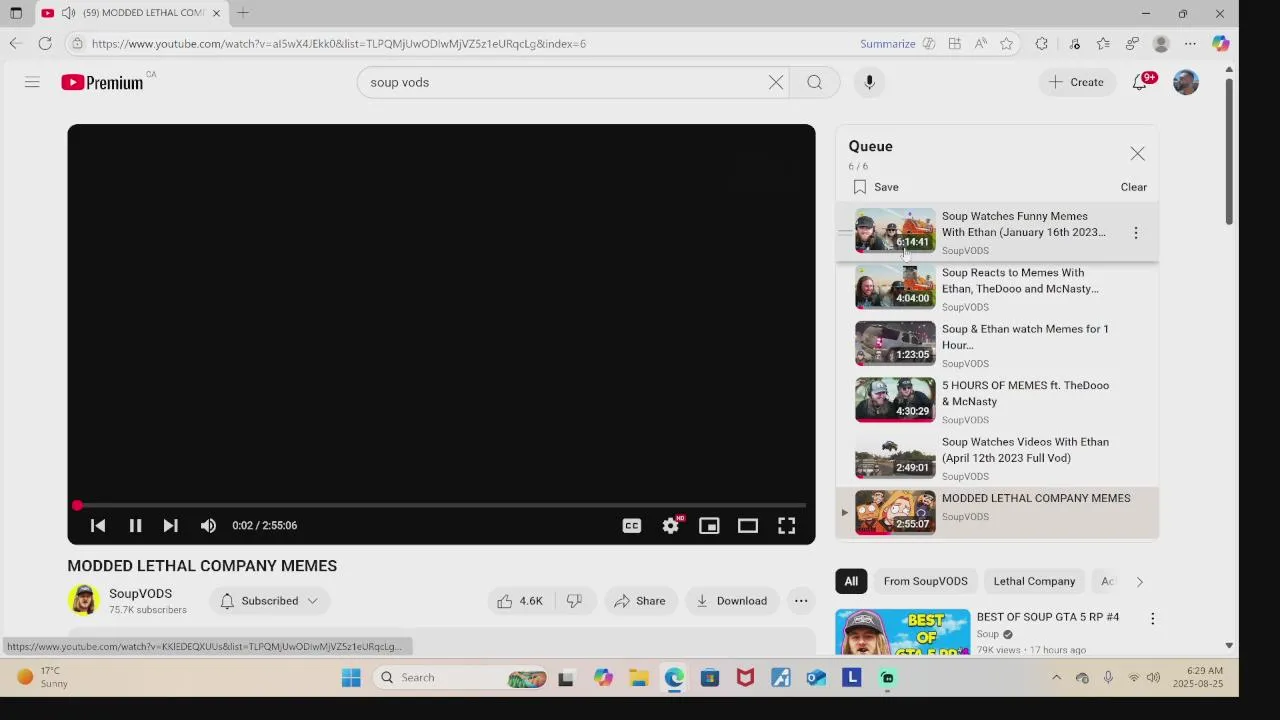
Task: Select the 'From SoupVODS' filter chip
Action: pos(926,581)
